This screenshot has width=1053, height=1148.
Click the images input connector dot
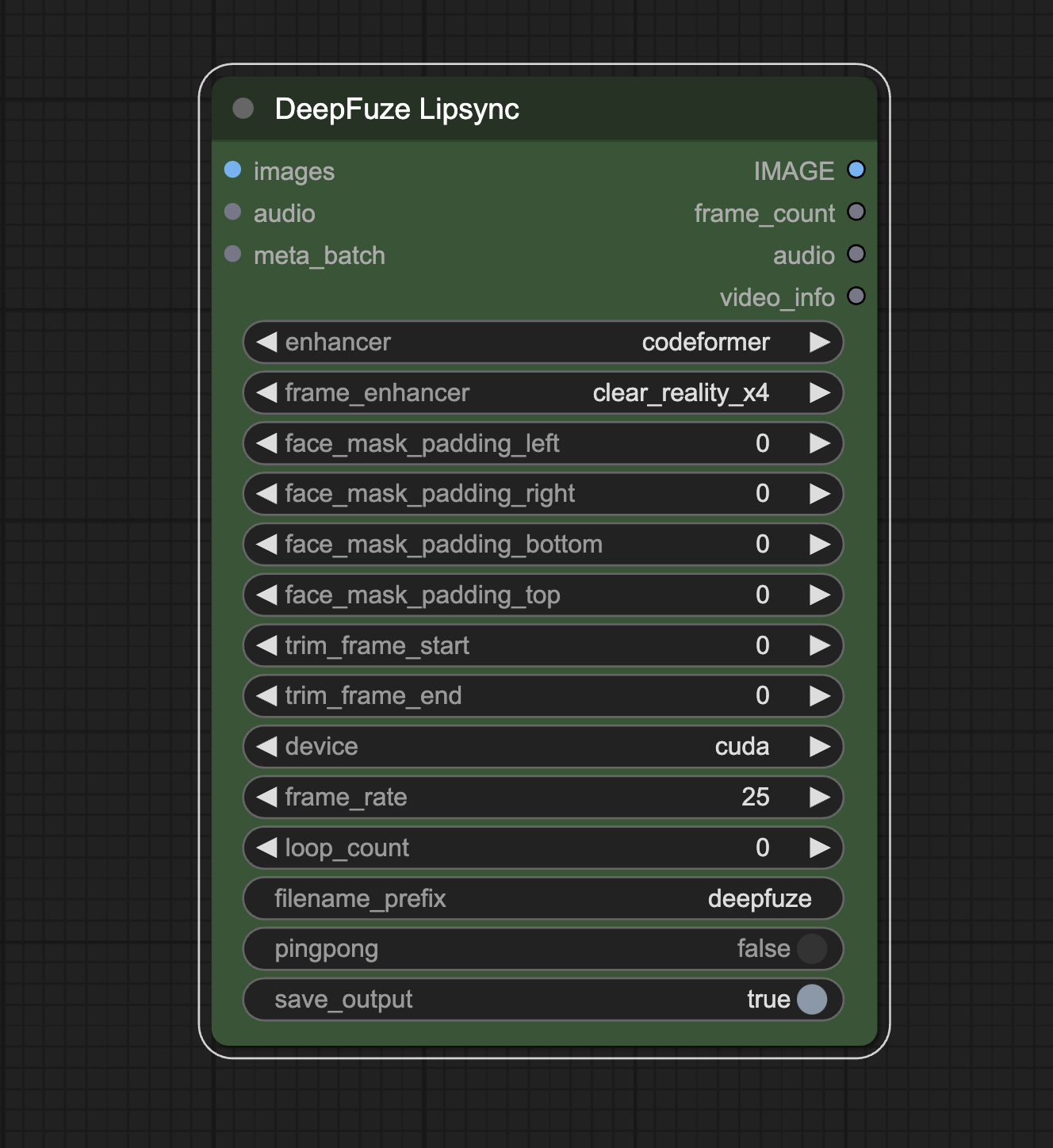point(232,170)
